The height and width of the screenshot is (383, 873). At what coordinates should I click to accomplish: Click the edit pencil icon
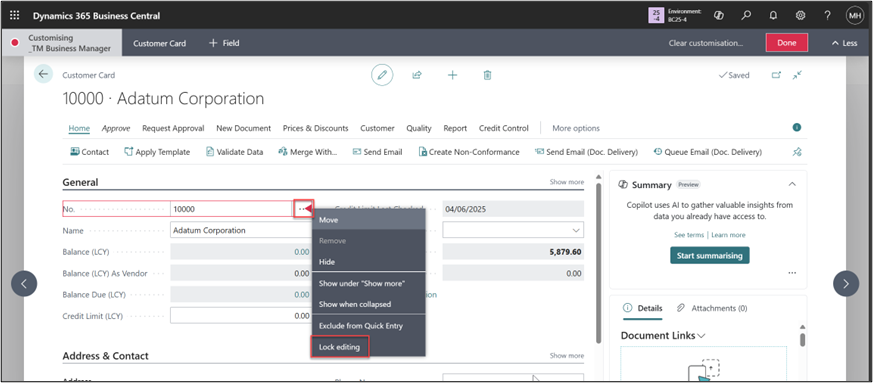[x=382, y=75]
